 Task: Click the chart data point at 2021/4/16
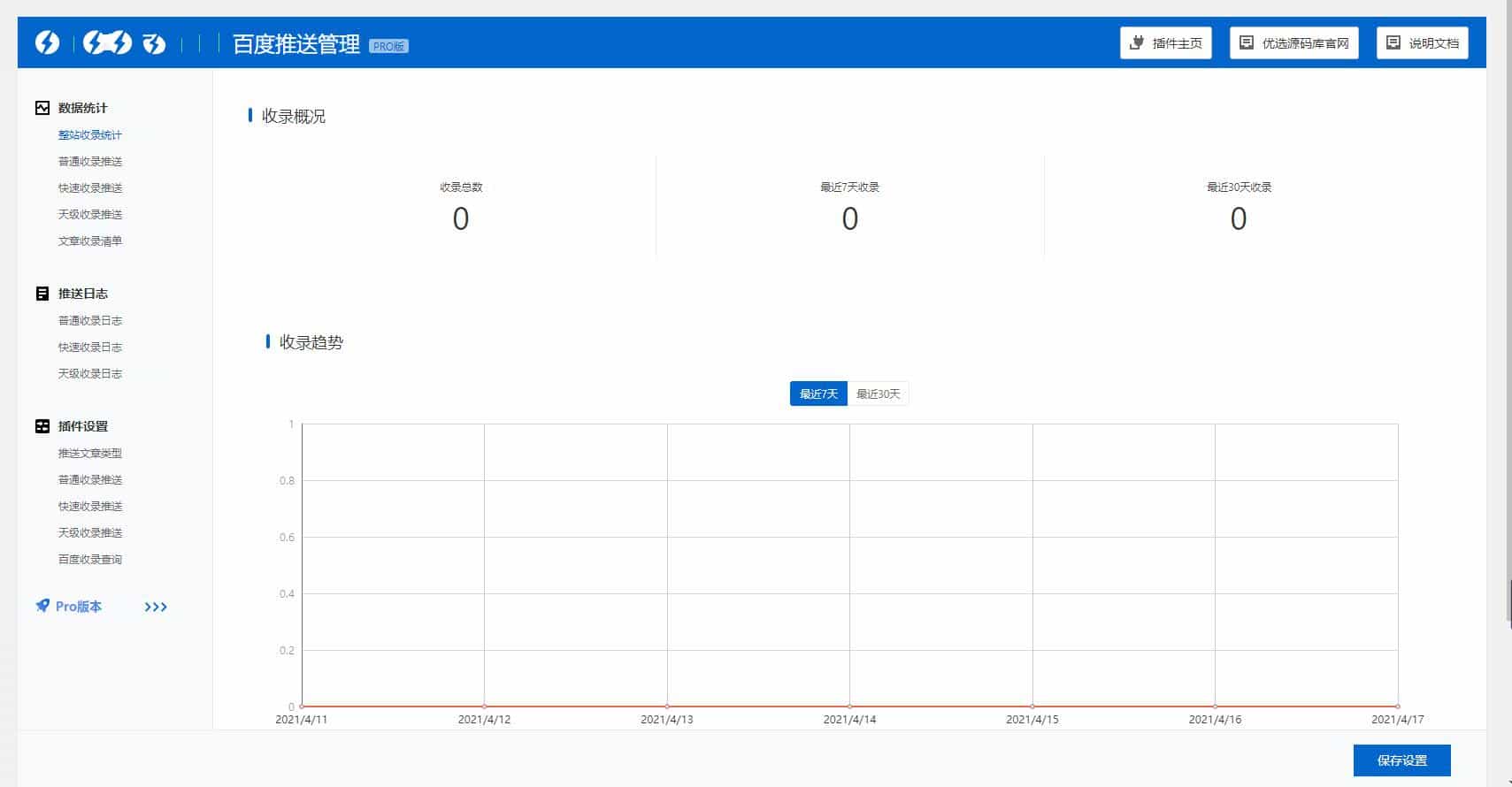click(x=1215, y=707)
